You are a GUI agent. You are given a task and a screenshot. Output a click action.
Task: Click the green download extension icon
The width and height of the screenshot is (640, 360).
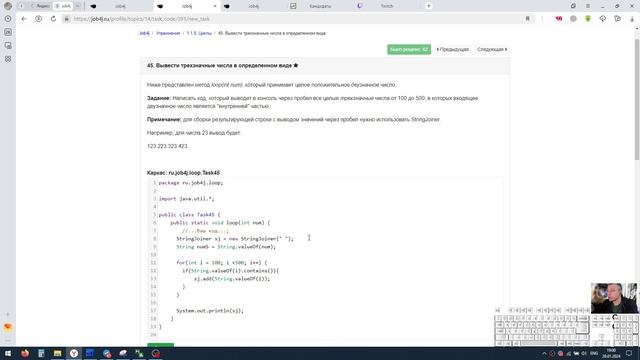588,19
